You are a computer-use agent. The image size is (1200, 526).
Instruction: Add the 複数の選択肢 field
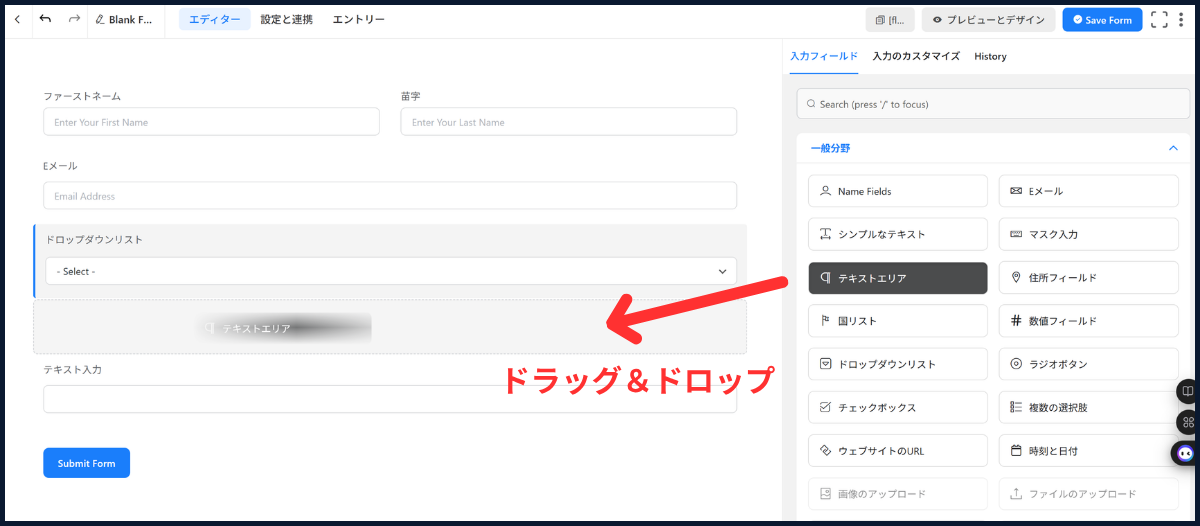click(x=1088, y=407)
